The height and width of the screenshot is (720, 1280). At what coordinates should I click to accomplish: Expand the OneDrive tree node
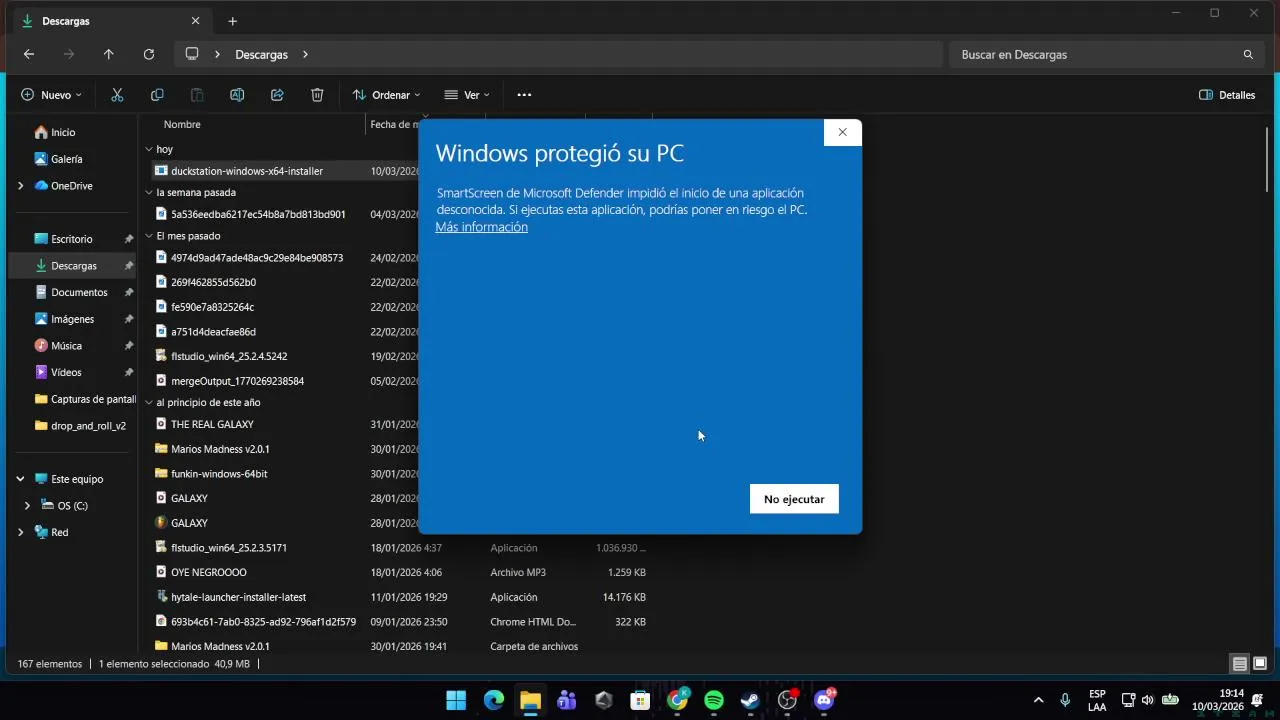point(20,186)
